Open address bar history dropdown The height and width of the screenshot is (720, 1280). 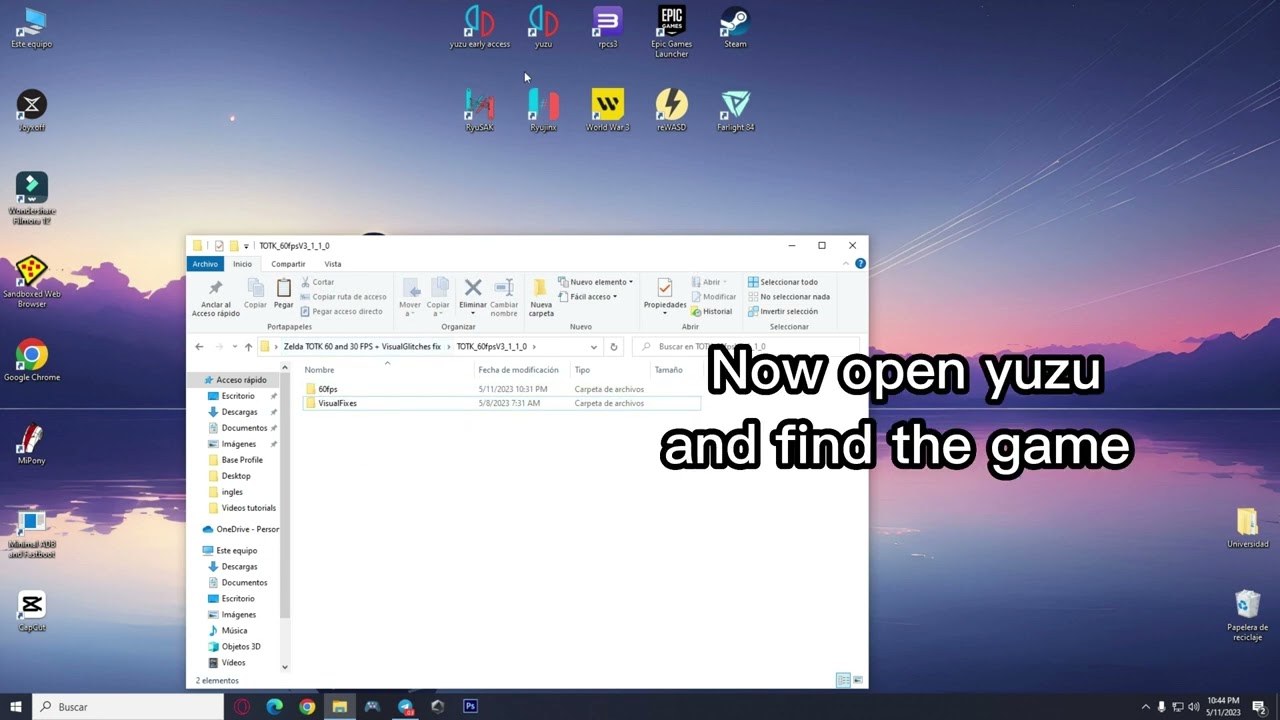[593, 347]
